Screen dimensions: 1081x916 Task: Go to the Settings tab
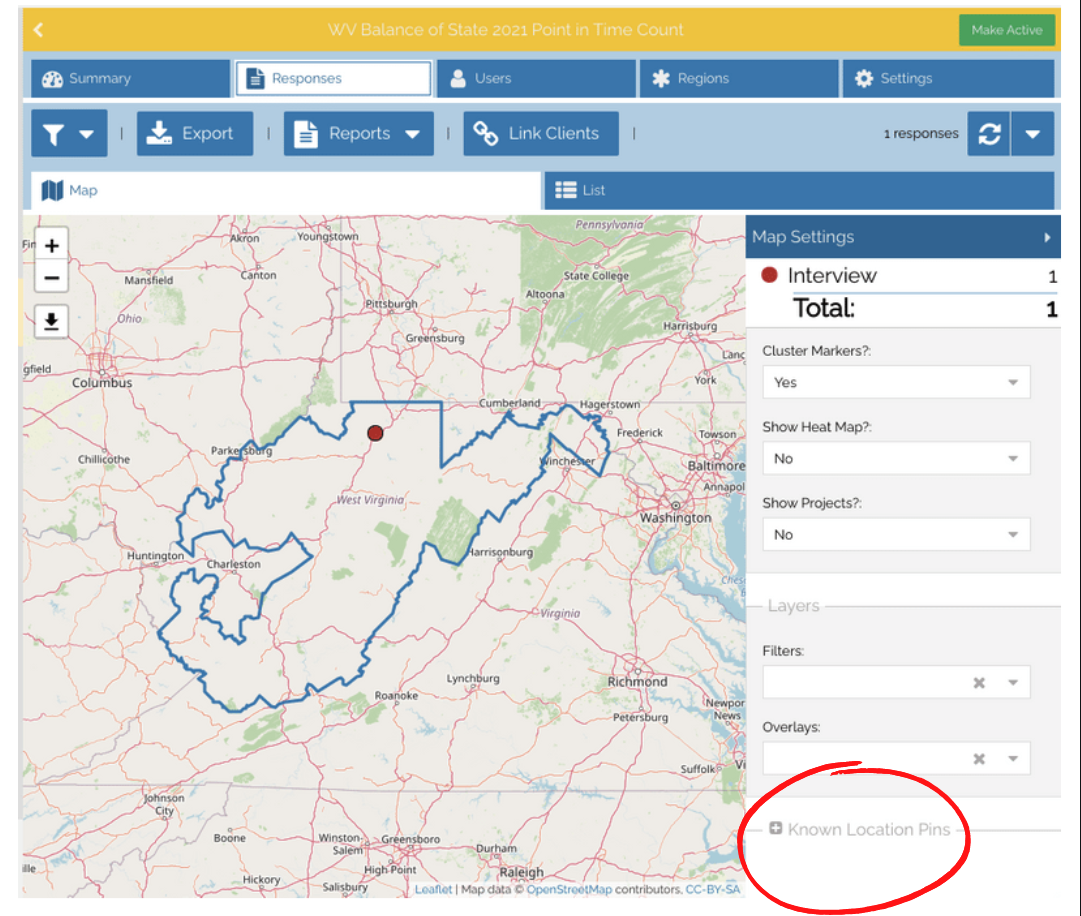[x=947, y=79]
